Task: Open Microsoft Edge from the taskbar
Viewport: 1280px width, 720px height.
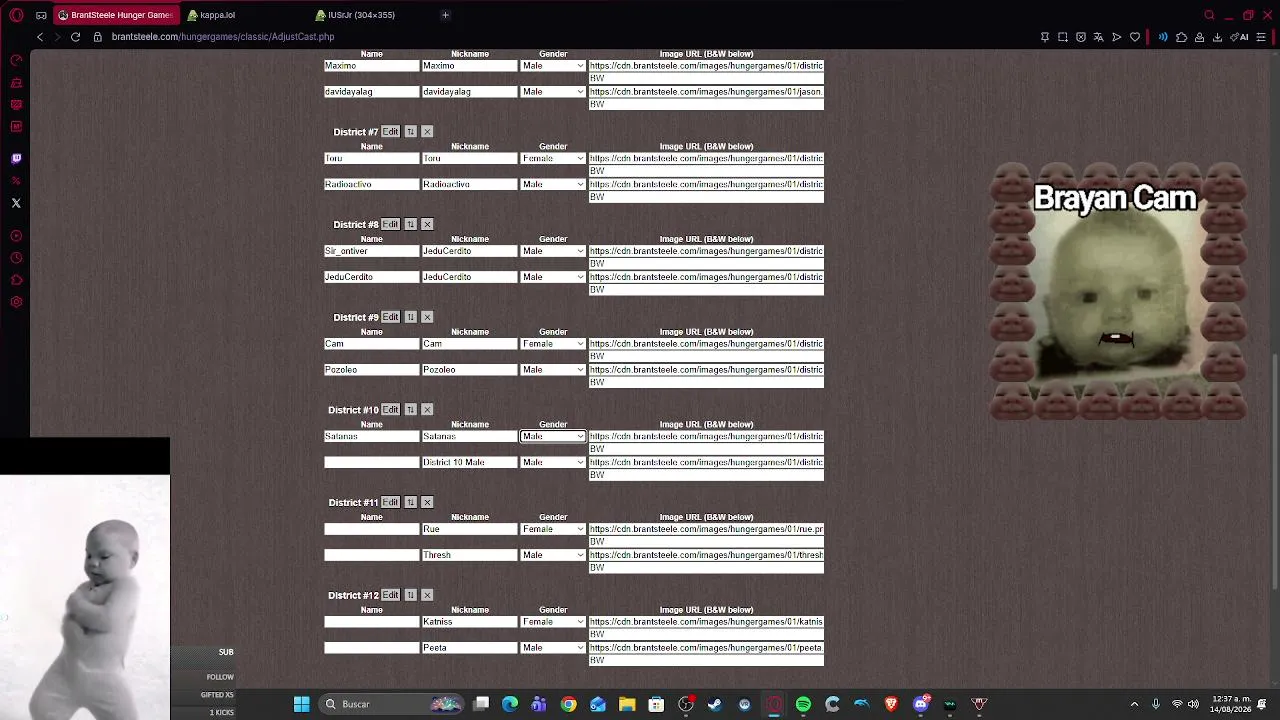Action: point(510,704)
